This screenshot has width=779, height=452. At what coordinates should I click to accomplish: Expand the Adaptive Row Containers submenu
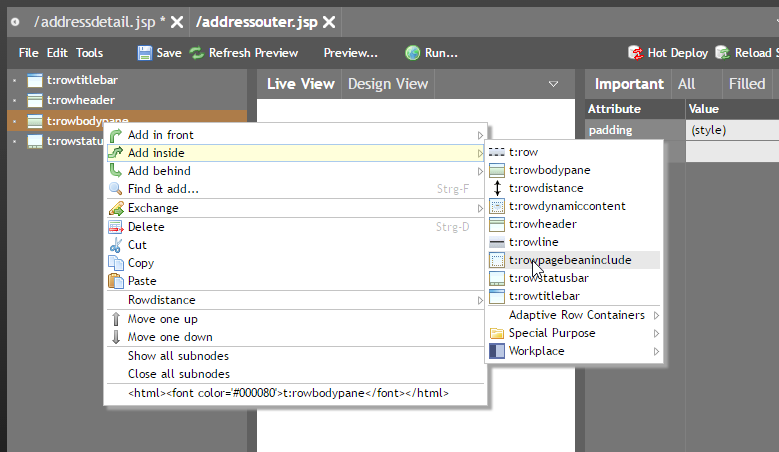(x=576, y=315)
